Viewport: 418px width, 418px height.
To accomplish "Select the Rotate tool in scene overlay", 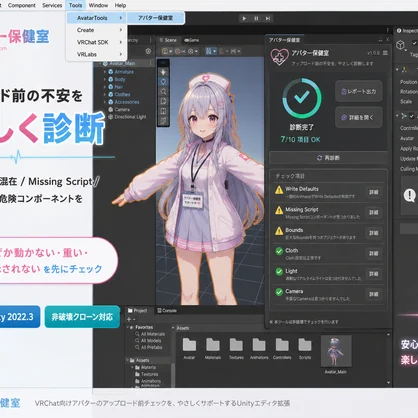I will tap(163, 82).
